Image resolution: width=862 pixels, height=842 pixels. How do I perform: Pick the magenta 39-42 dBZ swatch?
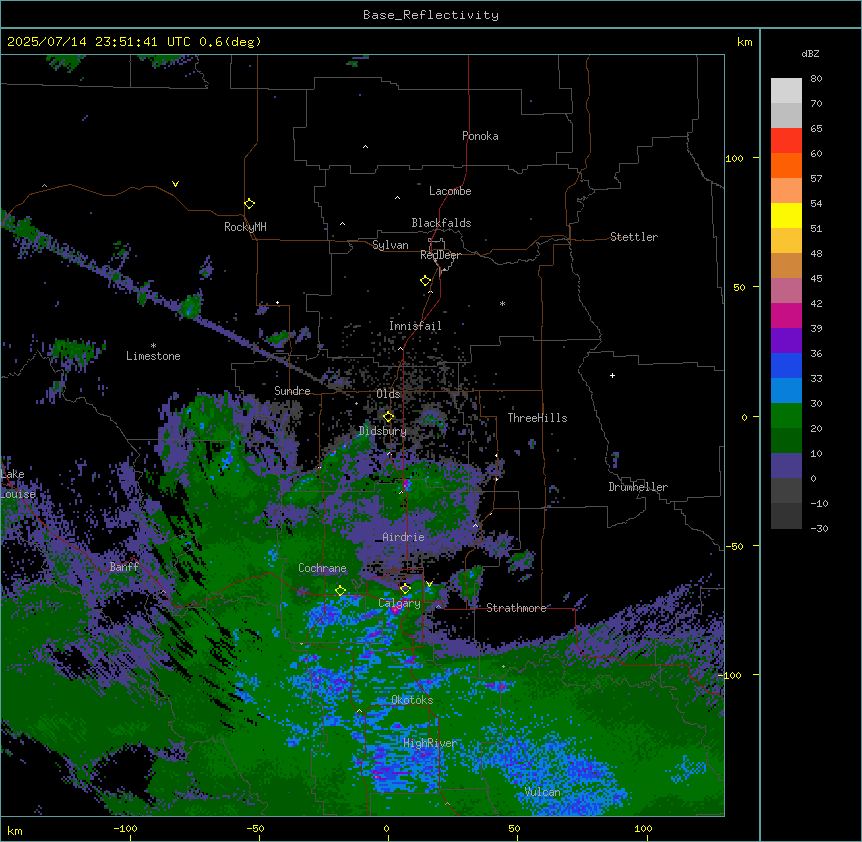coord(786,315)
